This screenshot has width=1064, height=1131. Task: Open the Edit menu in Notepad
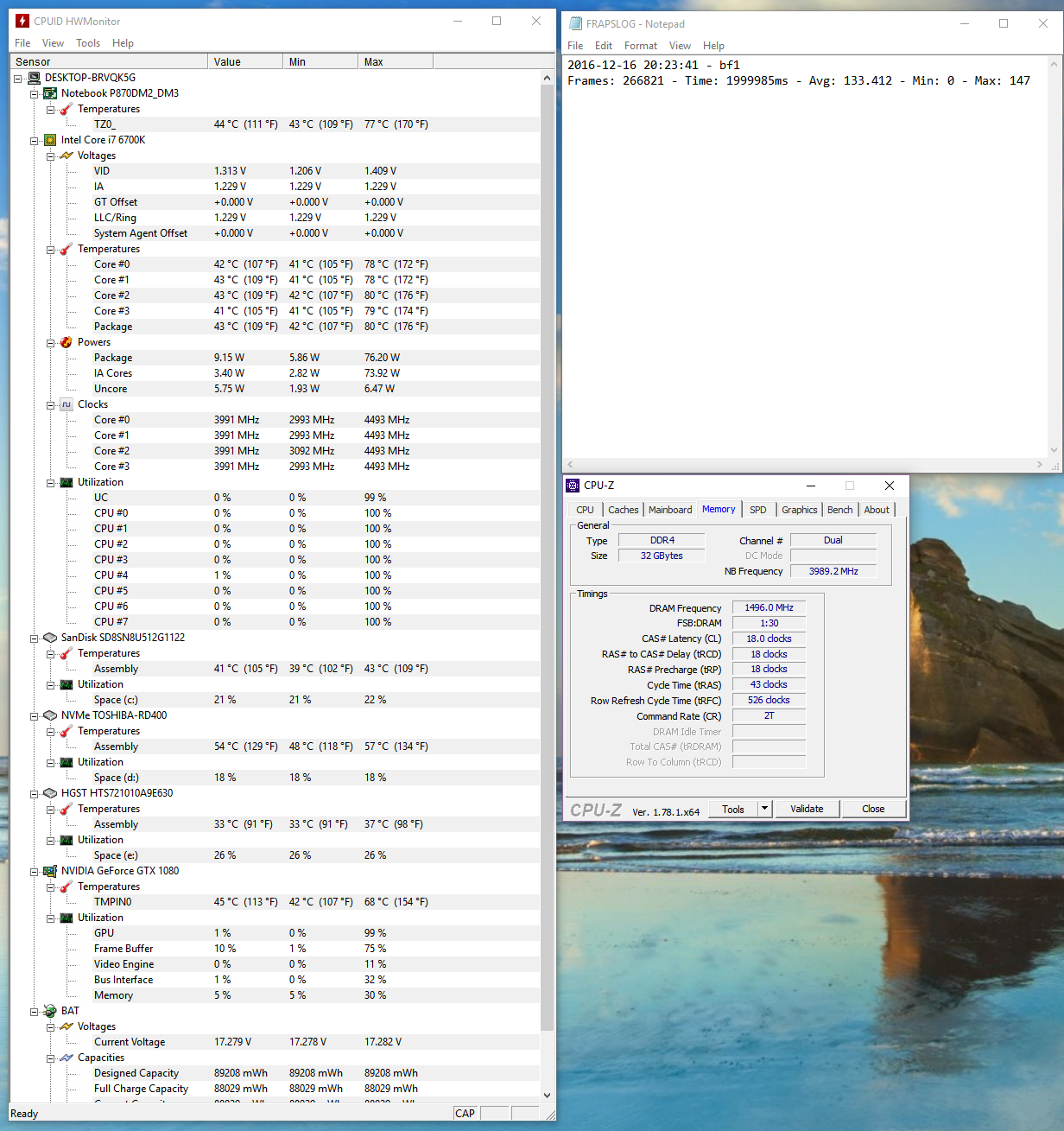point(604,46)
